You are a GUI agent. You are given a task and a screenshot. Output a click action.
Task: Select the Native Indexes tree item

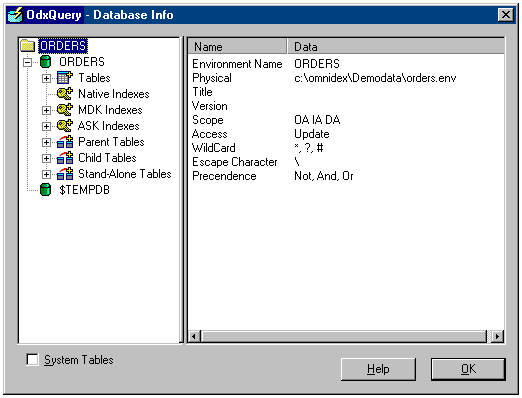tap(114, 94)
